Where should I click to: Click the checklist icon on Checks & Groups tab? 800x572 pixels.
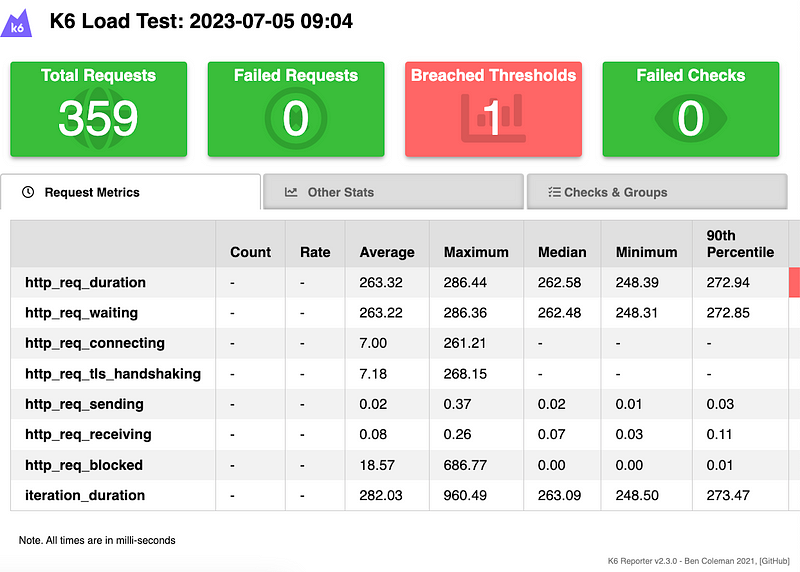pyautogui.click(x=554, y=192)
